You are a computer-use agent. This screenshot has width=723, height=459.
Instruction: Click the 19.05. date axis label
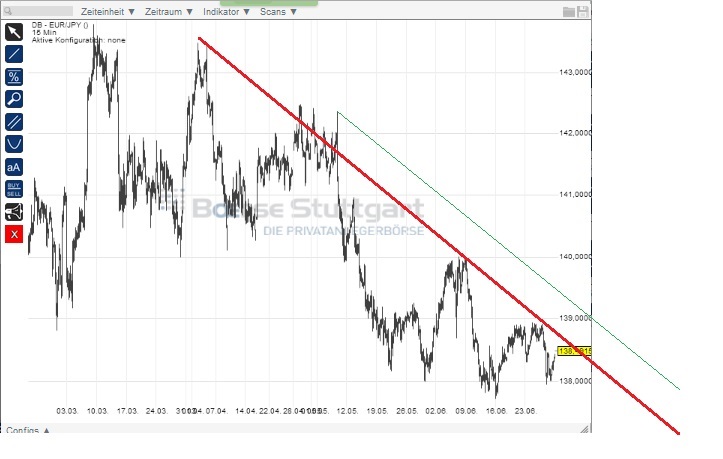(x=377, y=411)
